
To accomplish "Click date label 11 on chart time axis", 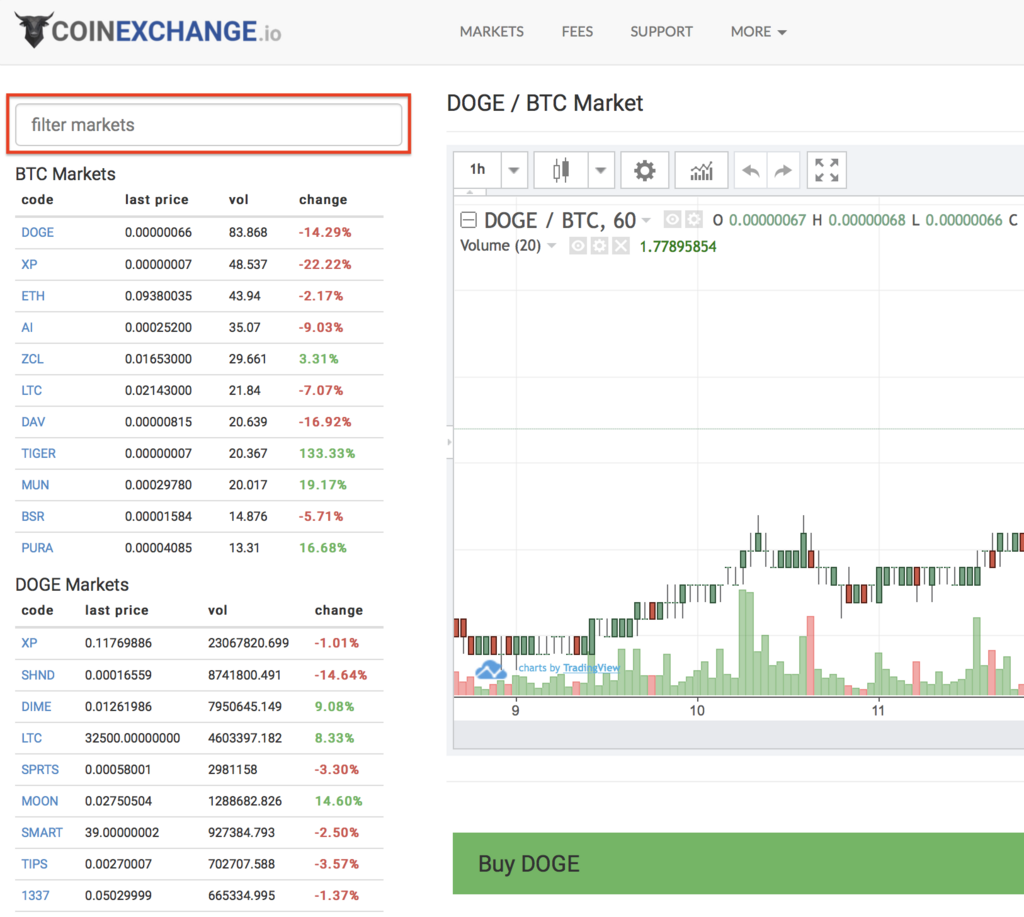I will tap(878, 710).
